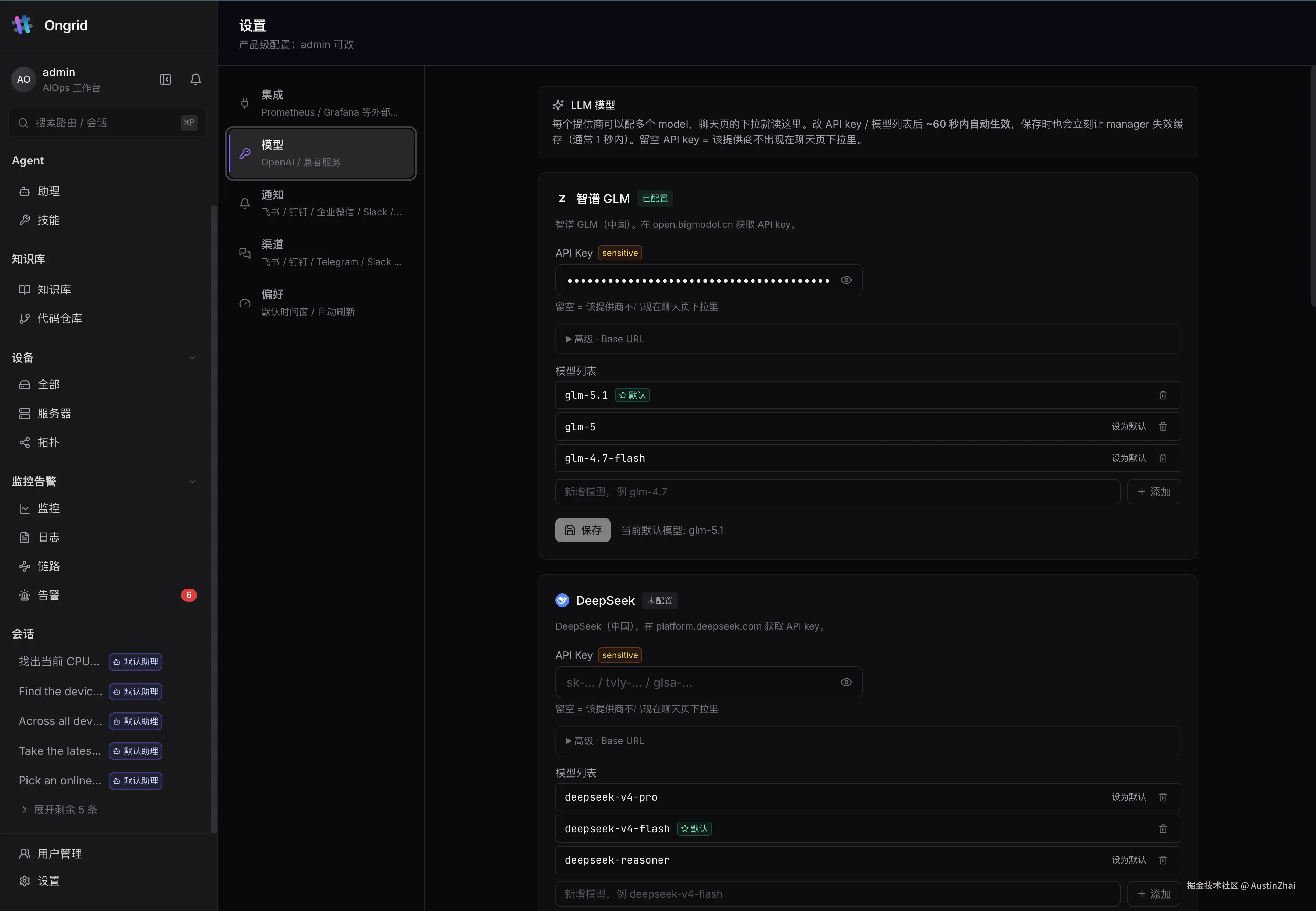The height and width of the screenshot is (911, 1316).
Task: Delete deepseek-v4-pro model trash icon
Action: [x=1163, y=797]
